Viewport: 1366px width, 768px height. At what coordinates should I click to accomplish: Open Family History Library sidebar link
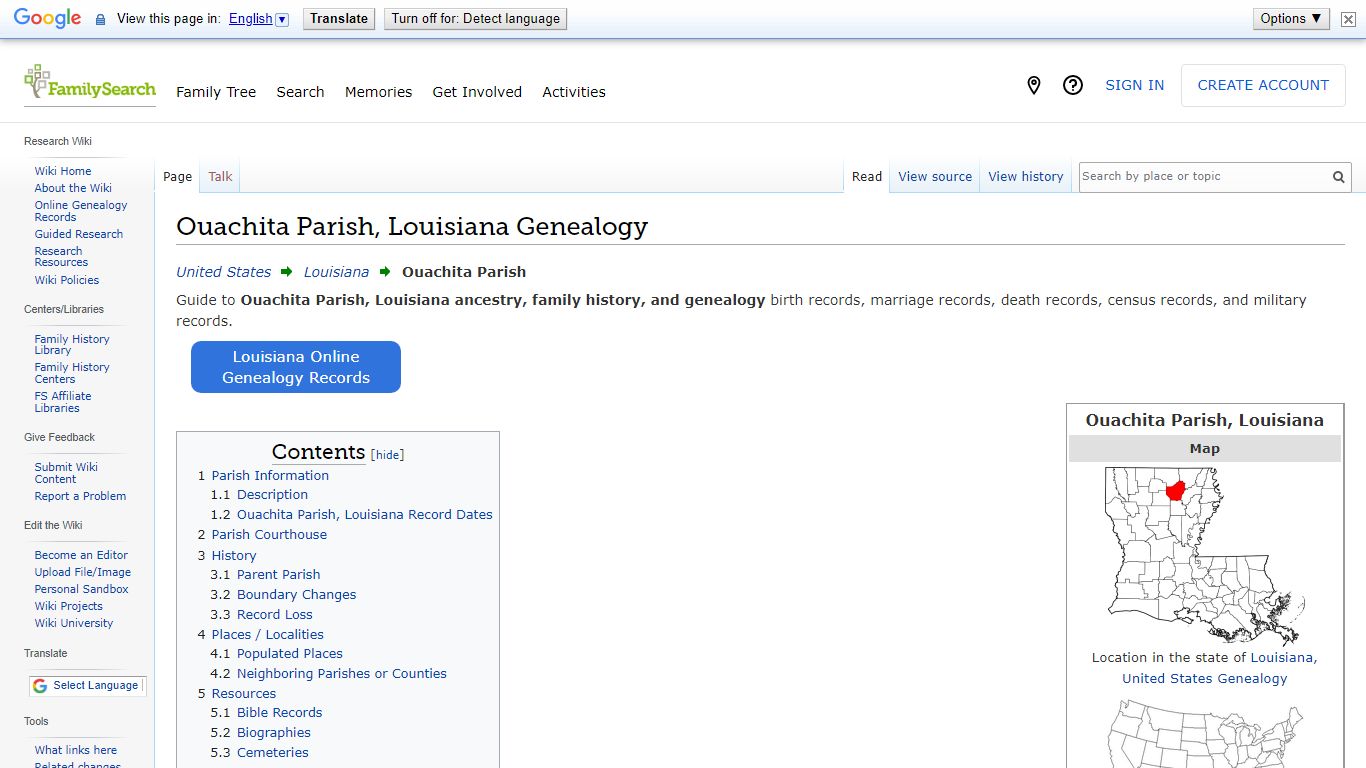pos(72,345)
